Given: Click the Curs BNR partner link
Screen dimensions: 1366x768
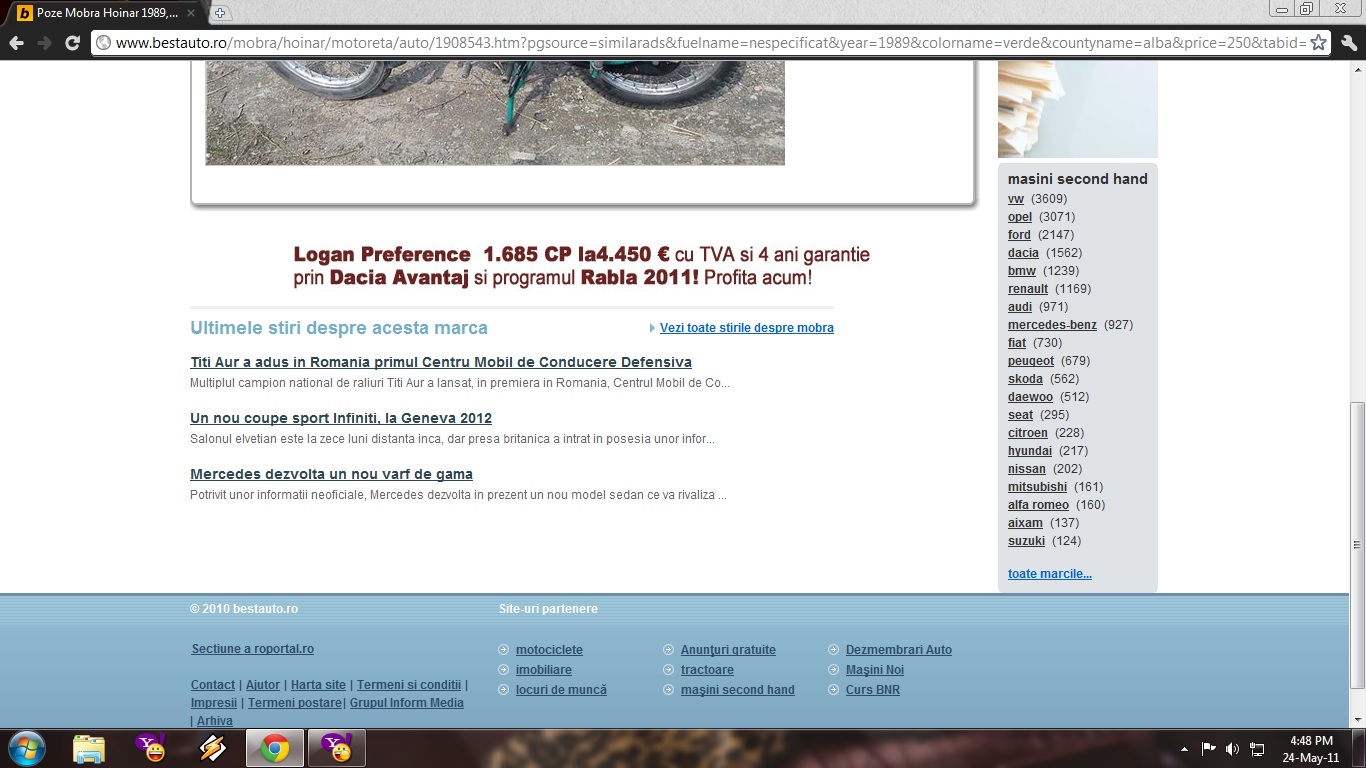Looking at the screenshot, I should (x=873, y=690).
